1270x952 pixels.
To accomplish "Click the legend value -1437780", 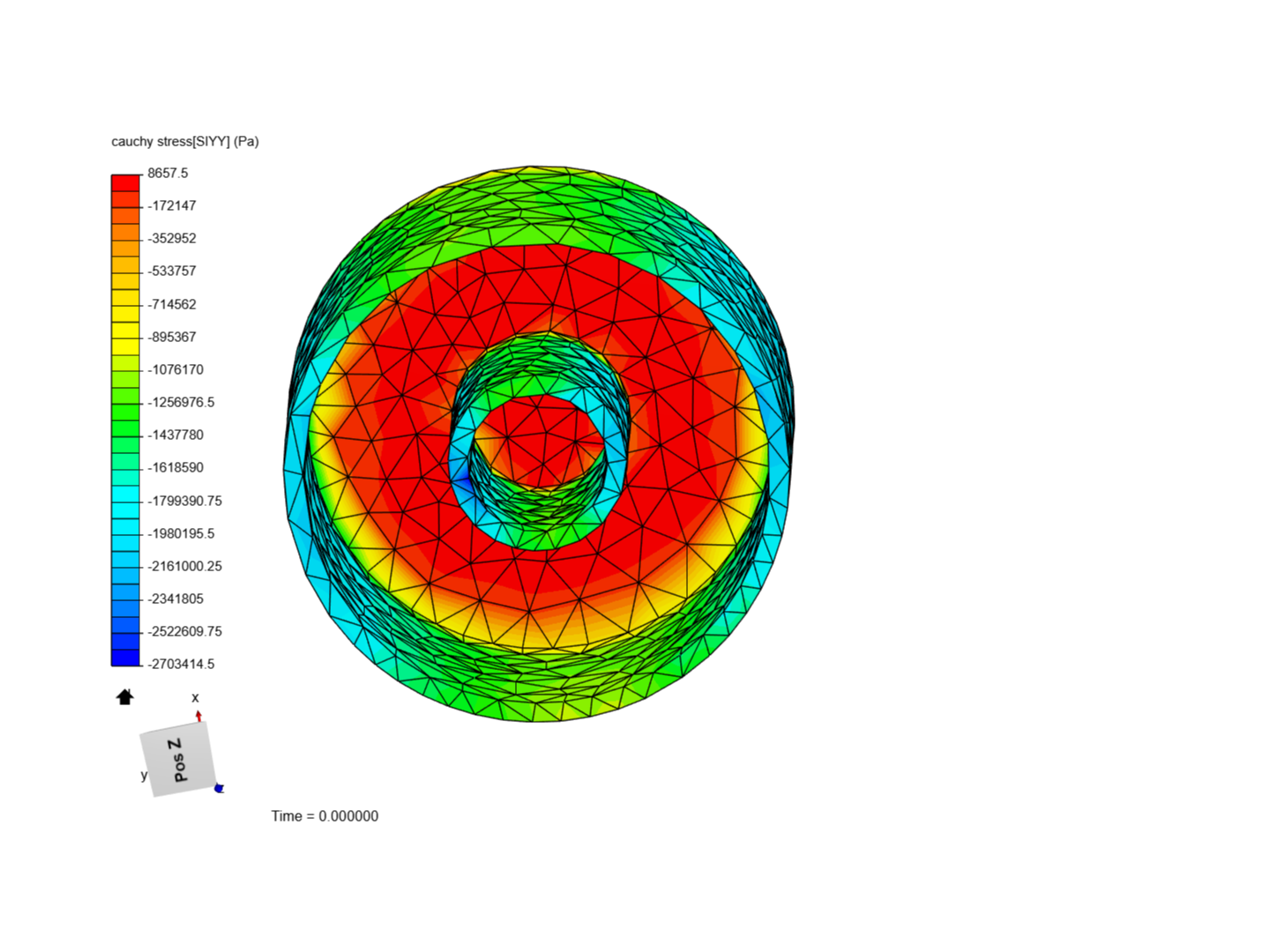I will tap(176, 435).
